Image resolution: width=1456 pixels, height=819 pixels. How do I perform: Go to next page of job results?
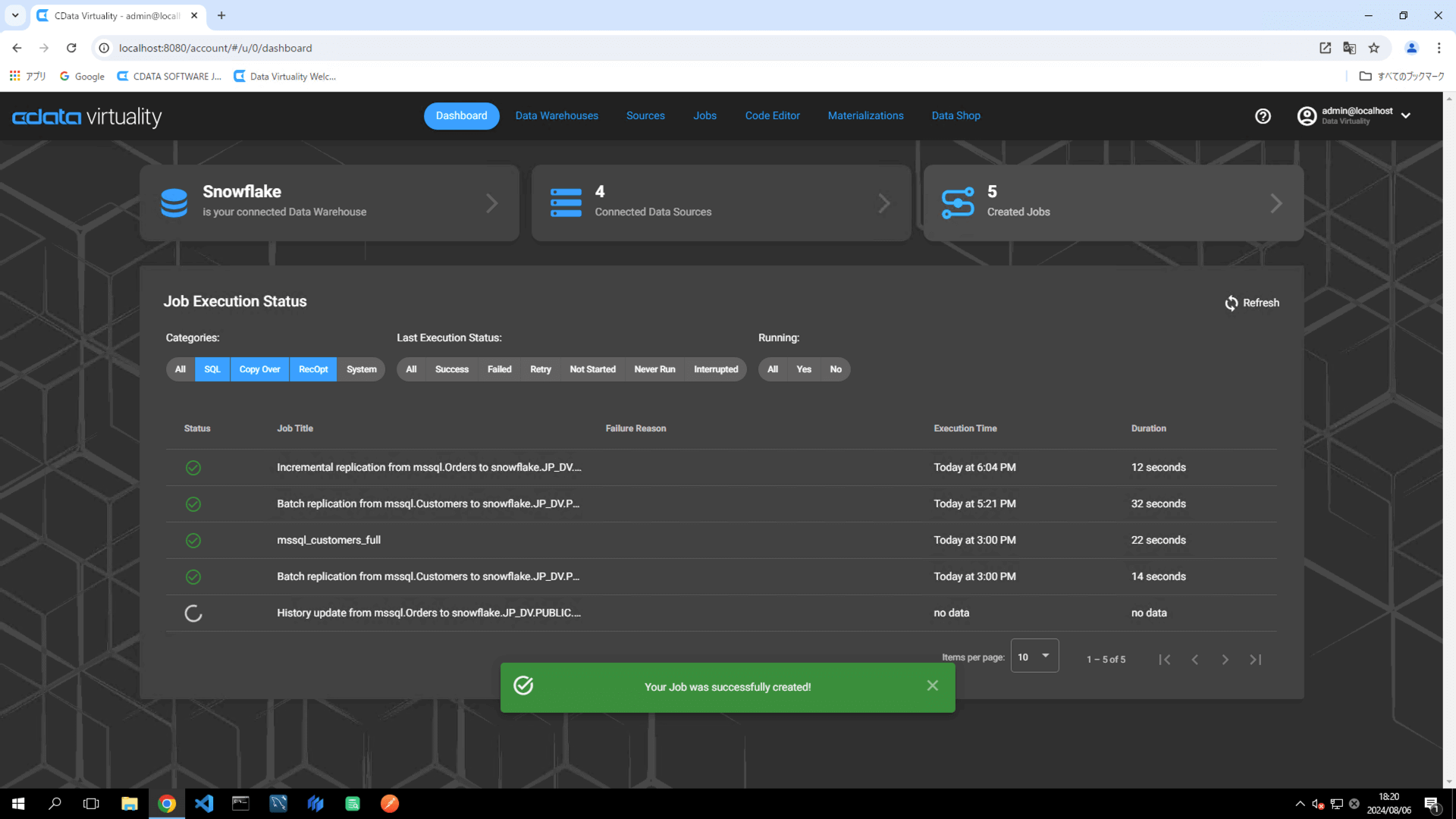pos(1225,660)
